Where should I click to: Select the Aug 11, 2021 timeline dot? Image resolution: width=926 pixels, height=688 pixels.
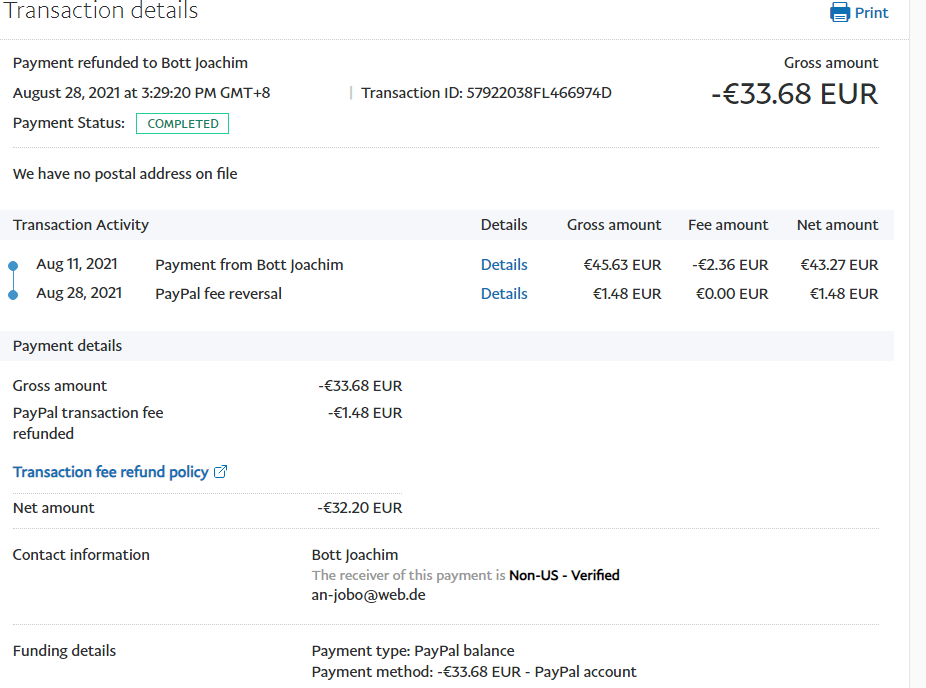(13, 266)
